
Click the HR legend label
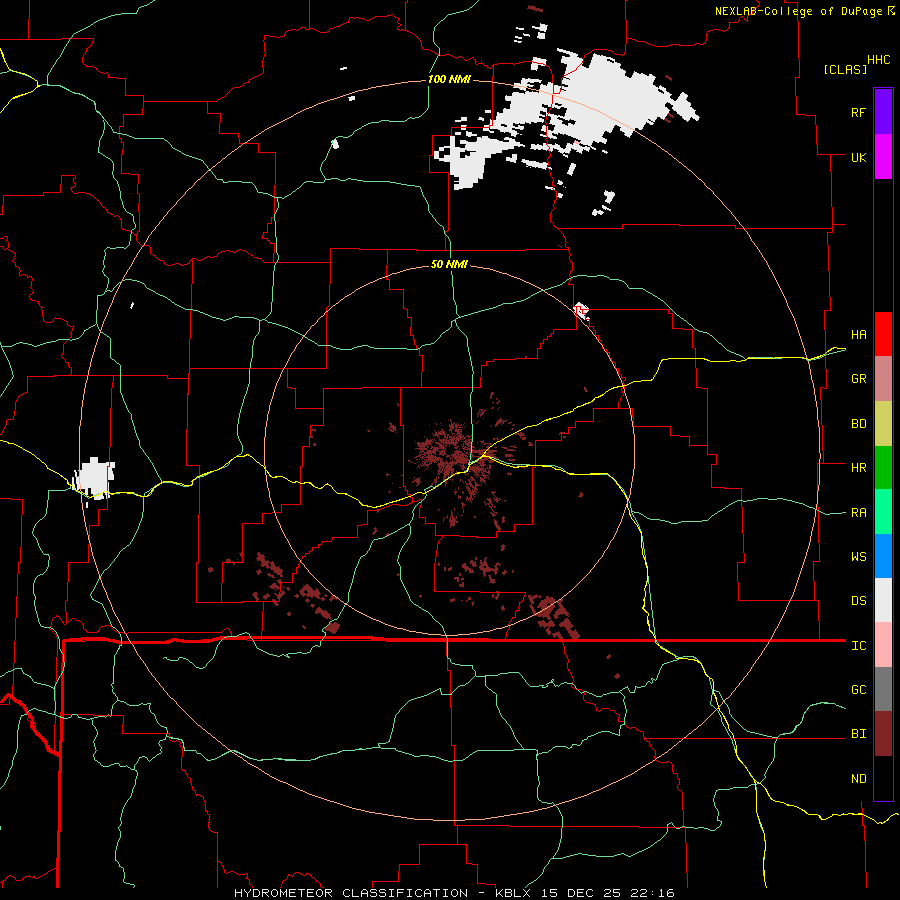858,468
